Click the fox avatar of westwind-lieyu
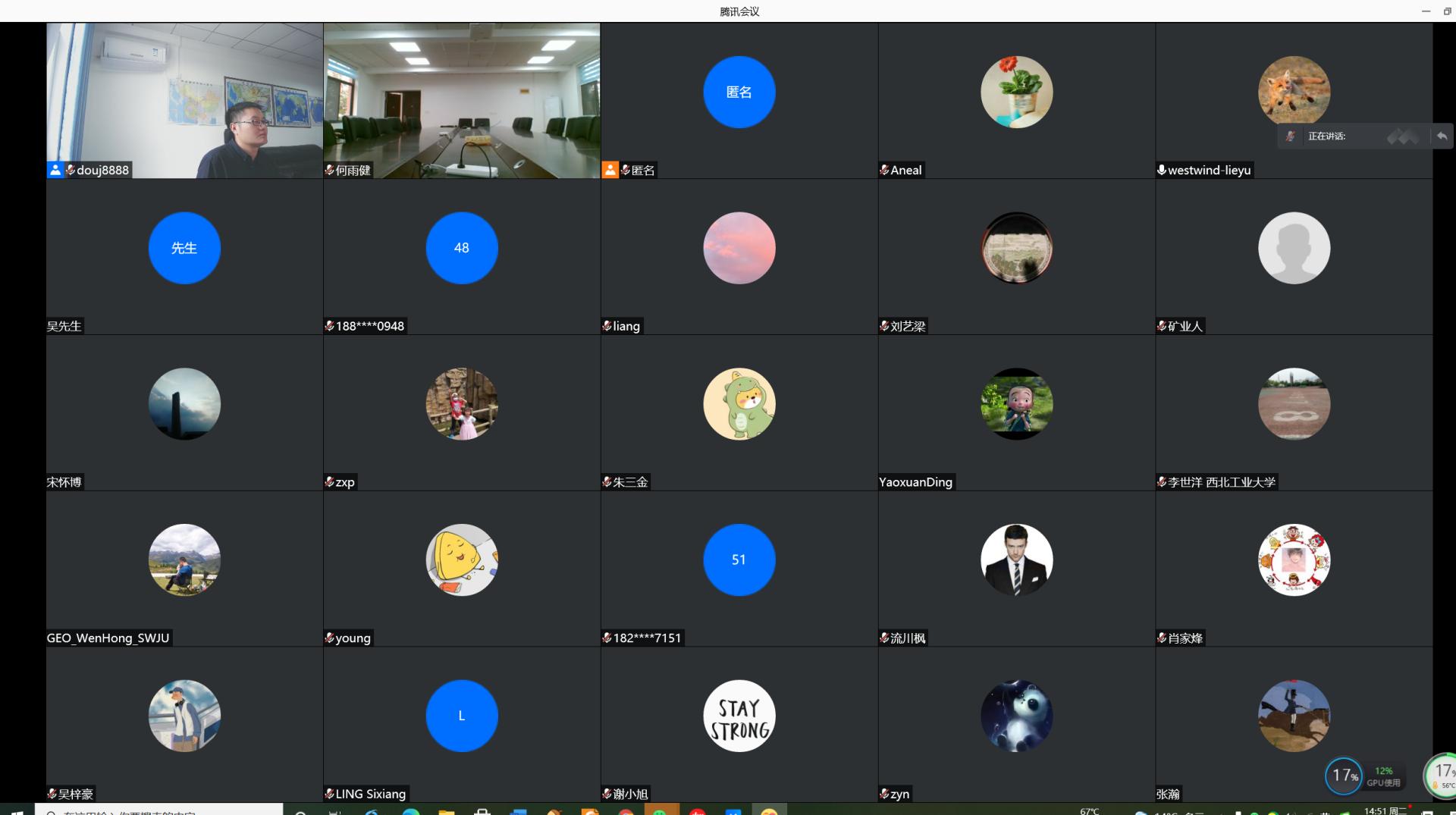Image resolution: width=1456 pixels, height=815 pixels. [x=1294, y=92]
